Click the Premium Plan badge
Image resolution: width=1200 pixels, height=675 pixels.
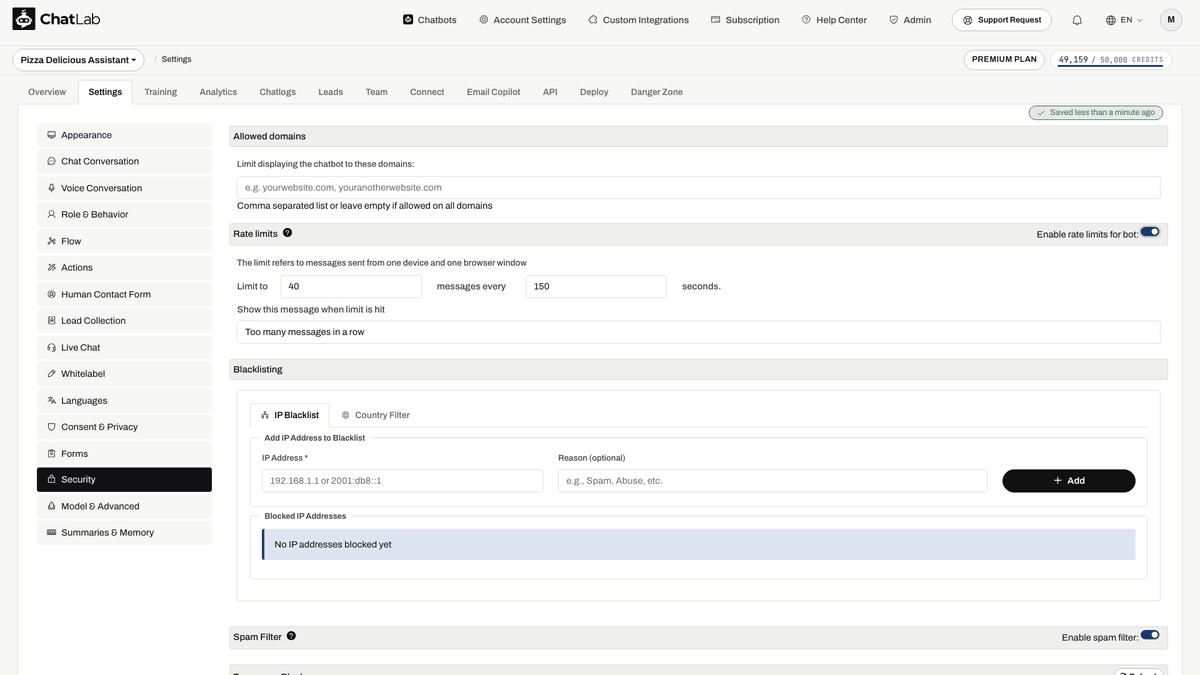pos(1004,60)
